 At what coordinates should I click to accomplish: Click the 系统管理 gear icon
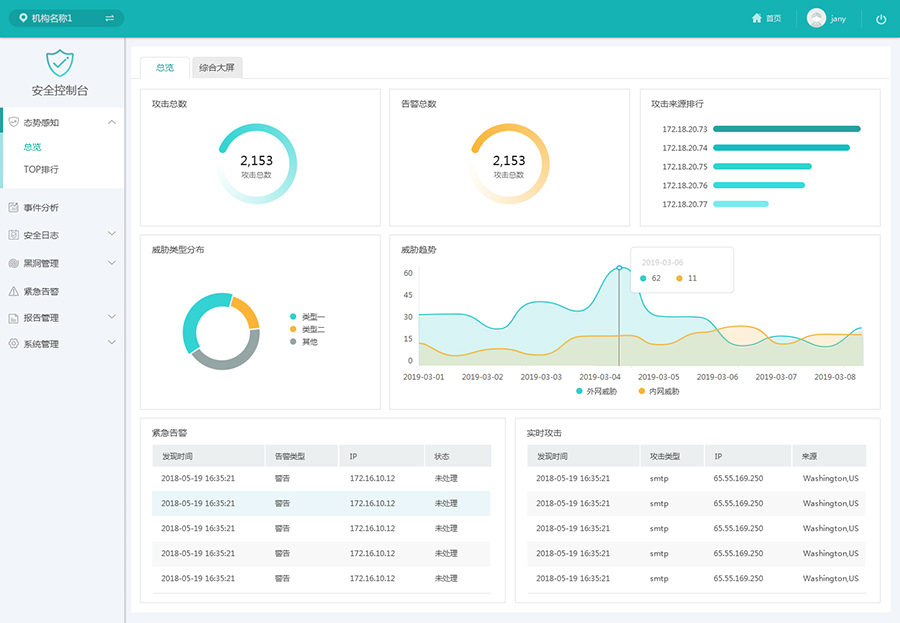[13, 343]
